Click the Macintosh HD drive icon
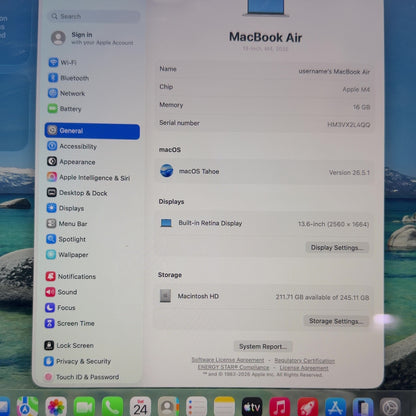 [165, 296]
